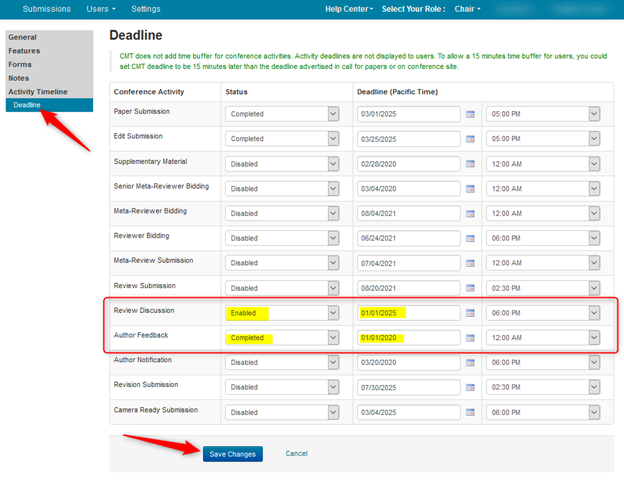Click calendar icon for Supplementary Material row
The image size is (624, 480).
(470, 163)
